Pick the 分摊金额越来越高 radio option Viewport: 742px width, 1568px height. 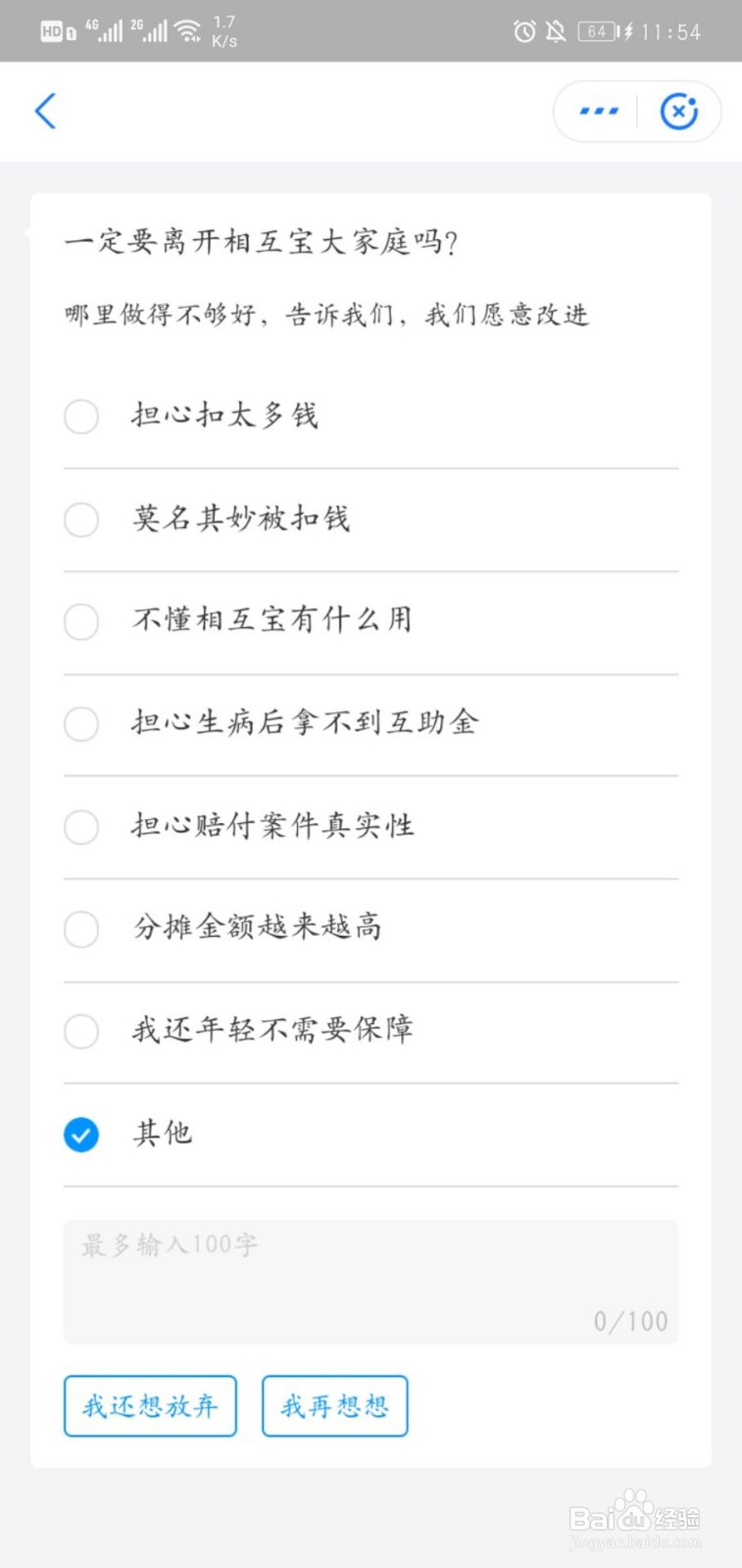pos(81,928)
